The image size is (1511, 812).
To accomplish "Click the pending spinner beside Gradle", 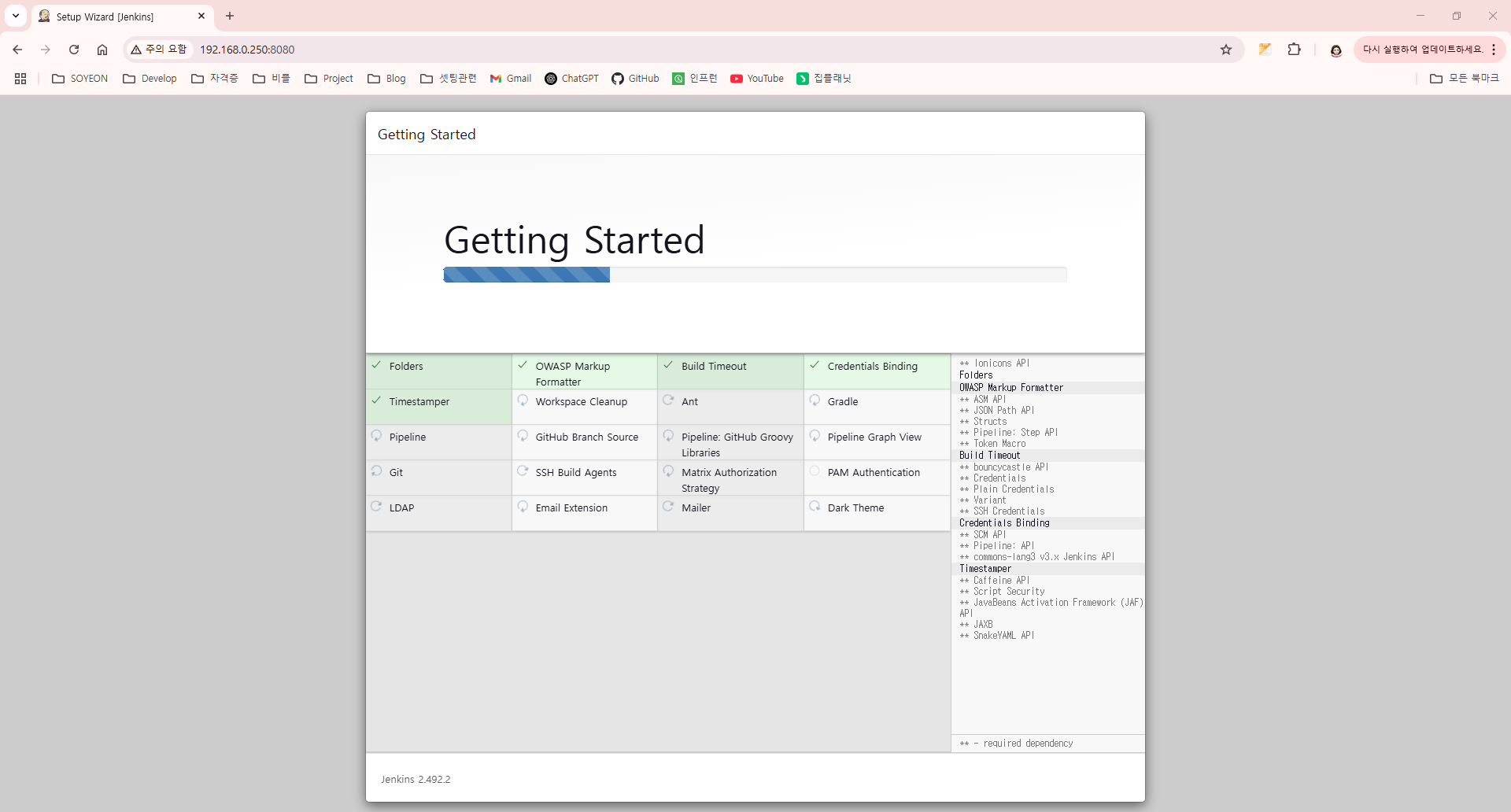I will click(815, 400).
